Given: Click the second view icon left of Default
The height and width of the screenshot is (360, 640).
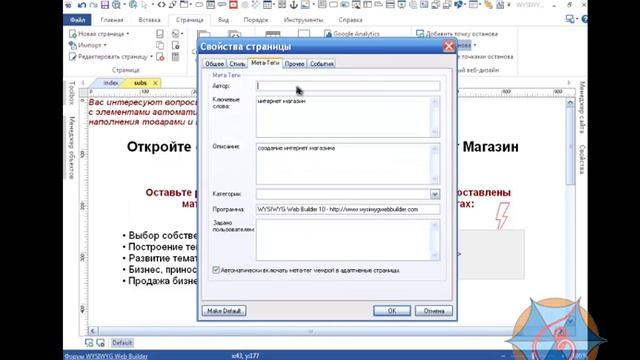Looking at the screenshot, I should click(x=100, y=343).
